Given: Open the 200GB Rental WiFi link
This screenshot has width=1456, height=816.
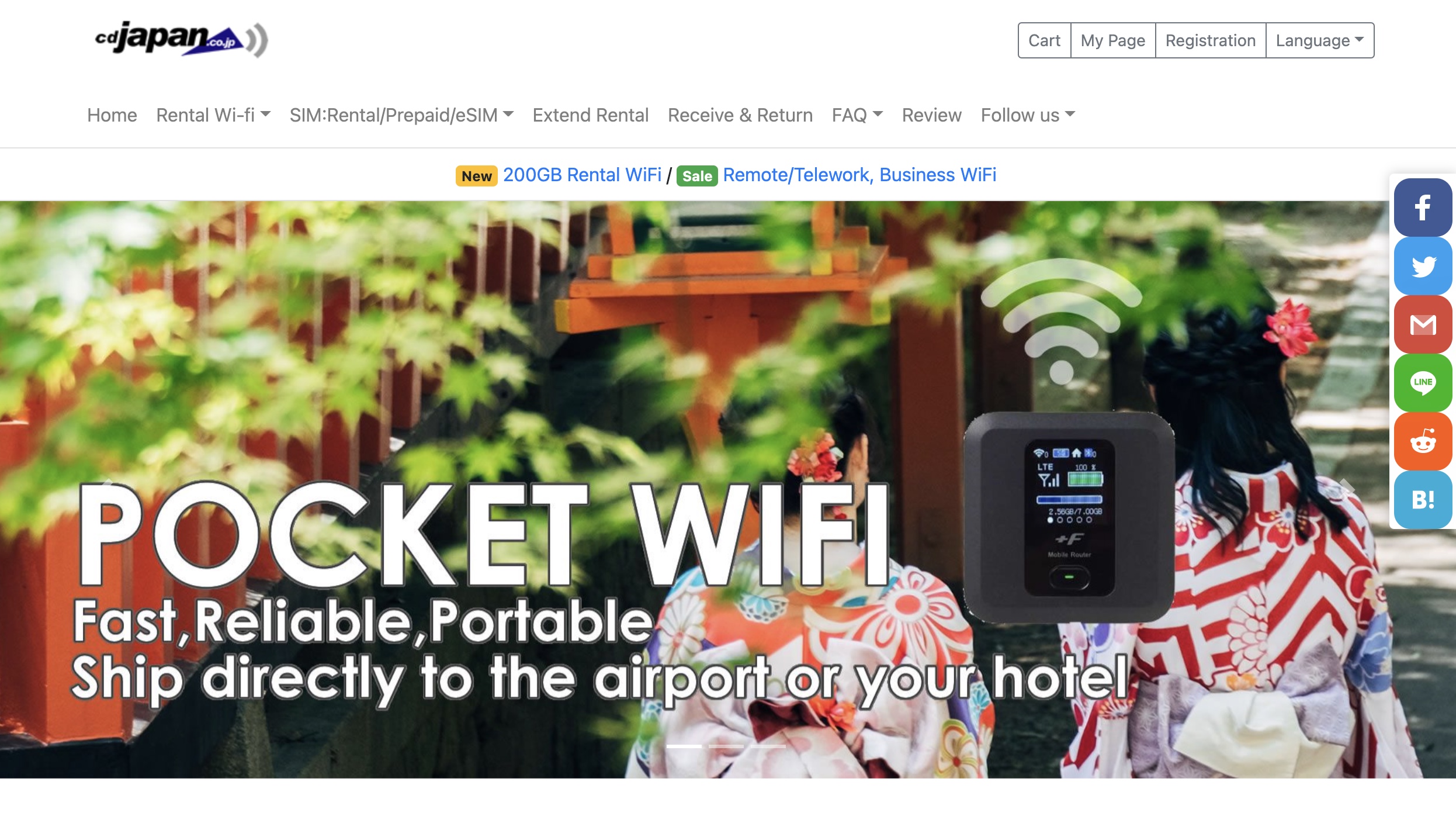Looking at the screenshot, I should click(x=582, y=175).
